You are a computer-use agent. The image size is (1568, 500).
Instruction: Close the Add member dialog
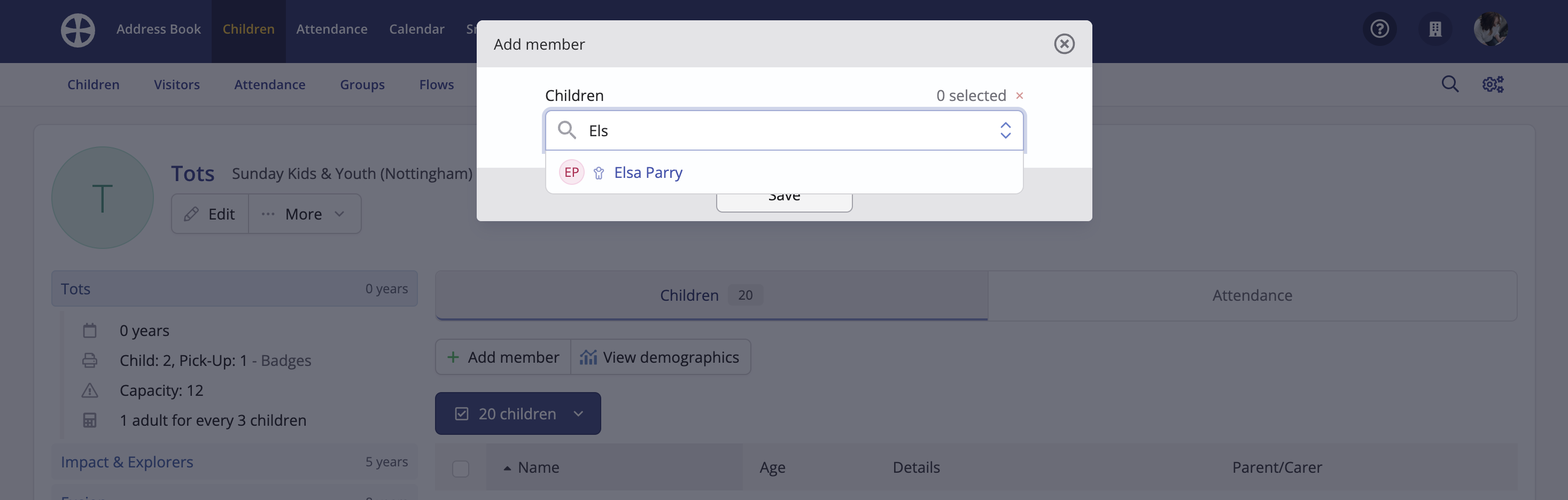[x=1064, y=44]
